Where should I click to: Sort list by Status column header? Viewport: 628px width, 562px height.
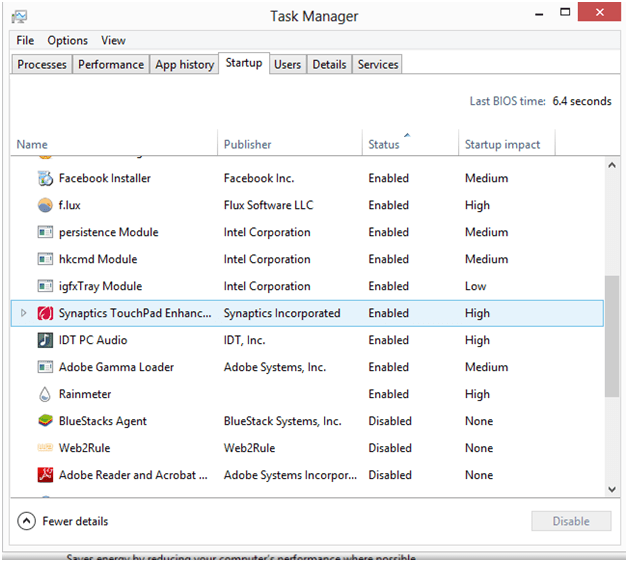tap(384, 145)
